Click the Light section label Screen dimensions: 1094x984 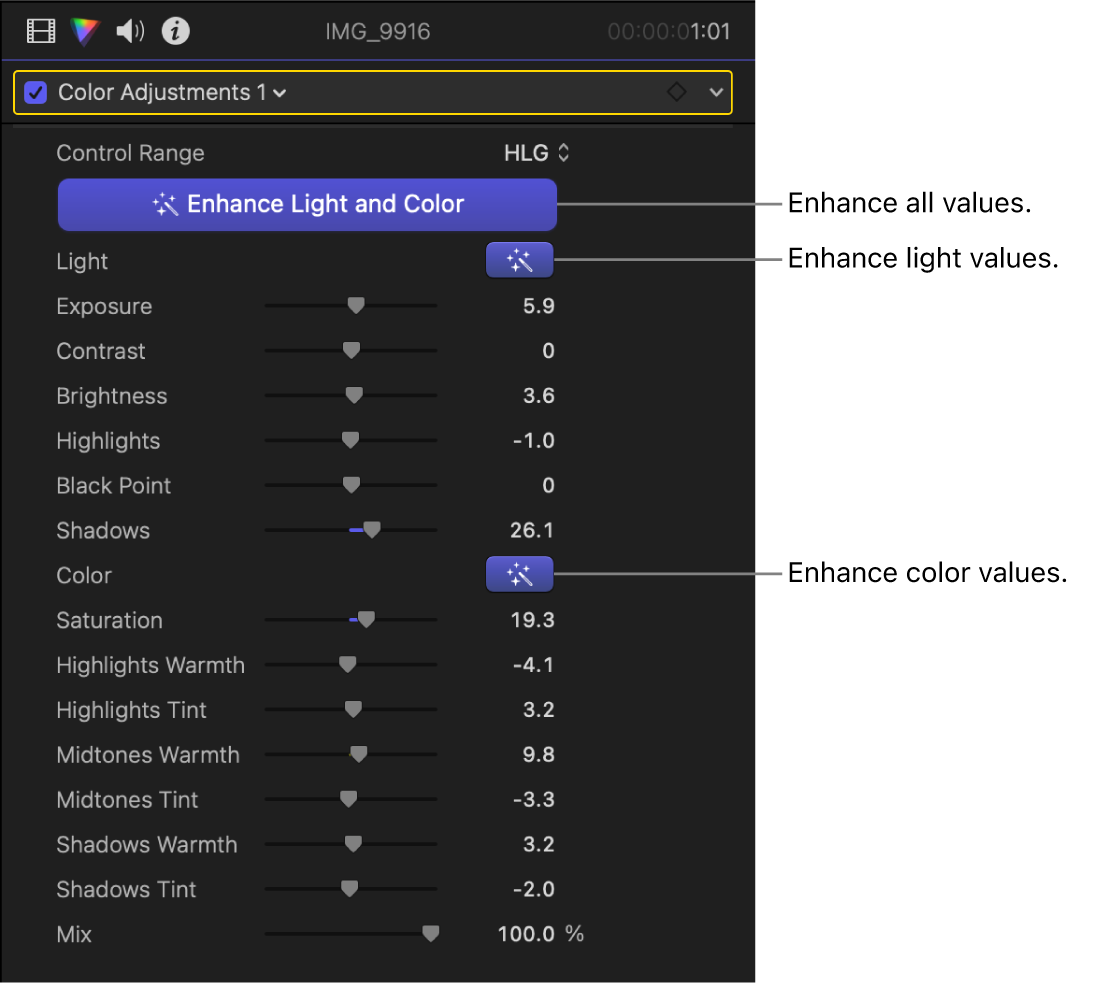pyautogui.click(x=81, y=261)
